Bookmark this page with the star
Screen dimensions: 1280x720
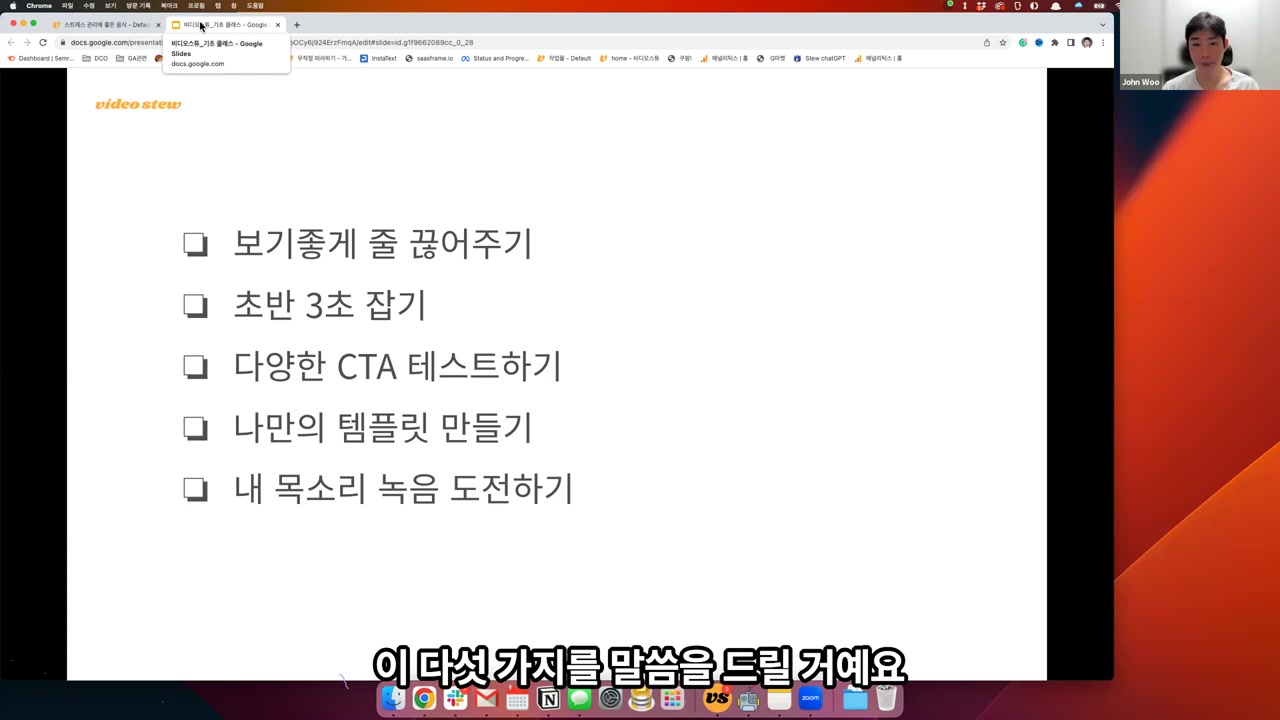(1003, 43)
